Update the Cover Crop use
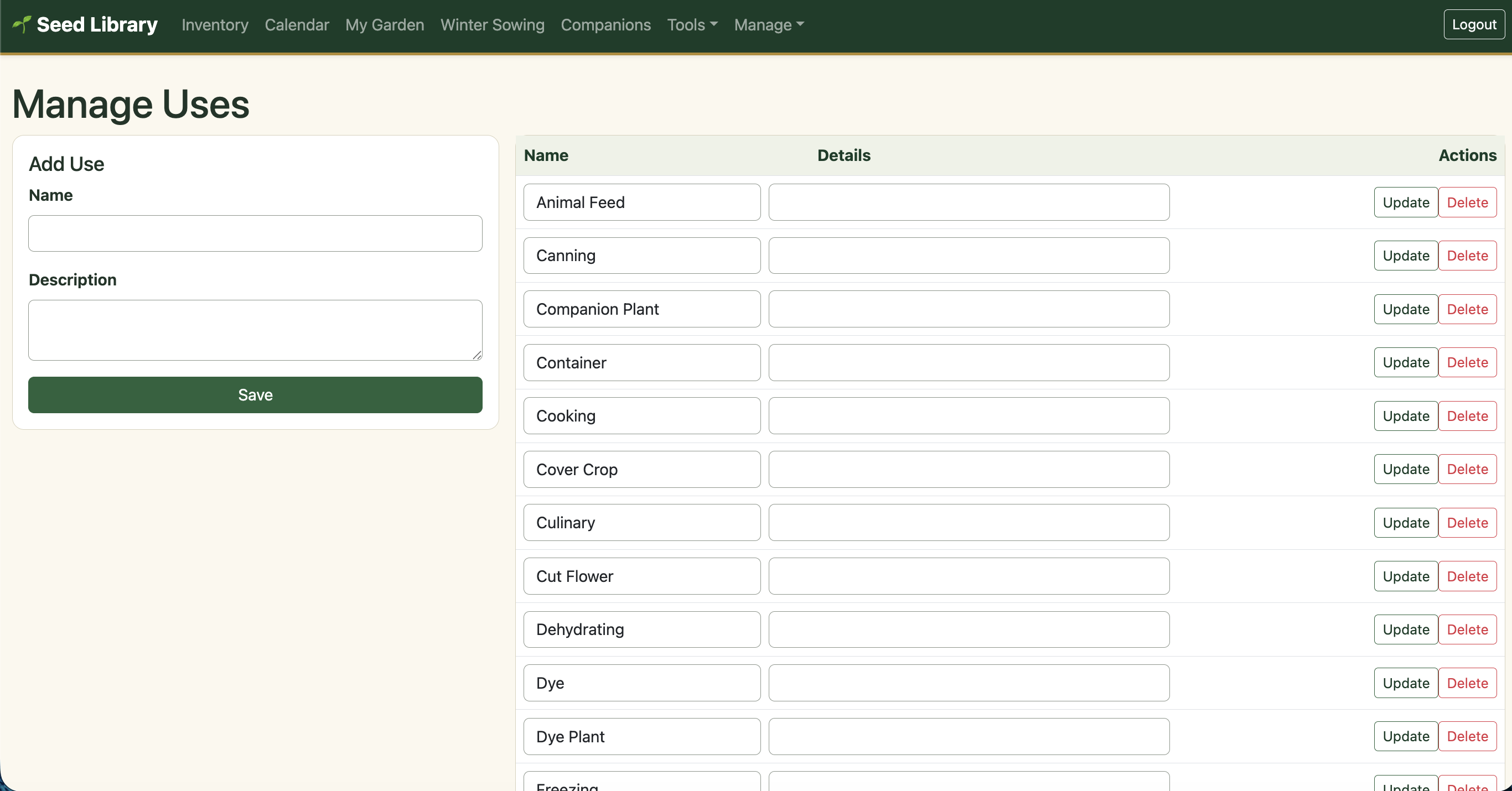Image resolution: width=1512 pixels, height=791 pixels. pos(1406,470)
